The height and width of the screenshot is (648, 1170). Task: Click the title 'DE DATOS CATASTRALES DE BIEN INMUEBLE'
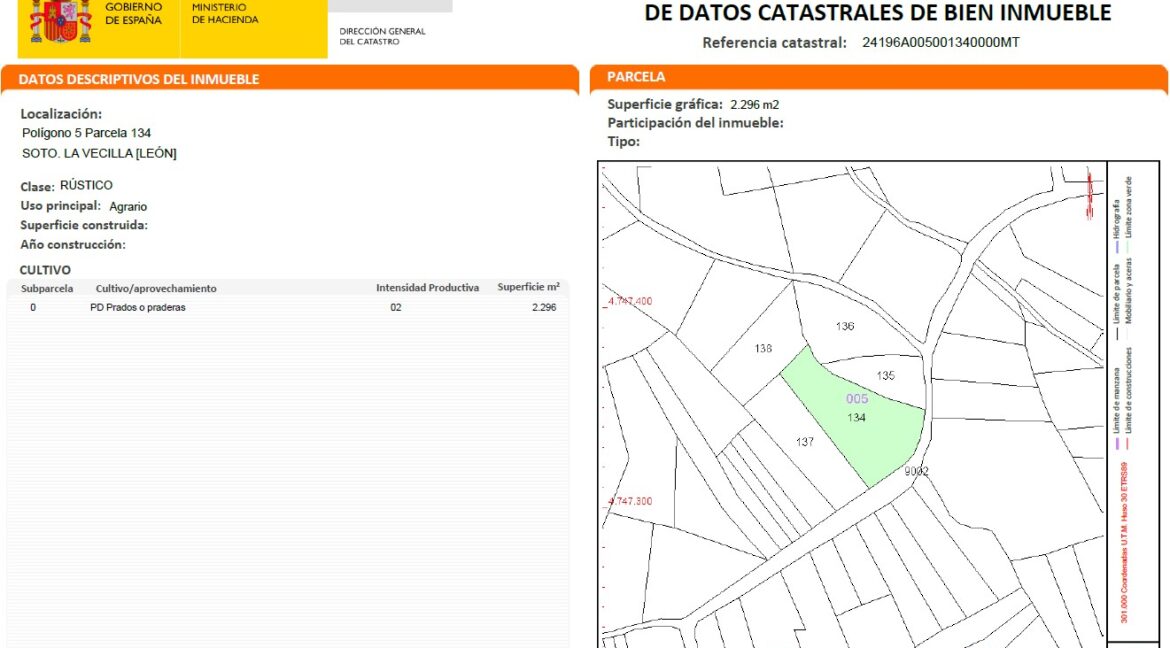(878, 13)
